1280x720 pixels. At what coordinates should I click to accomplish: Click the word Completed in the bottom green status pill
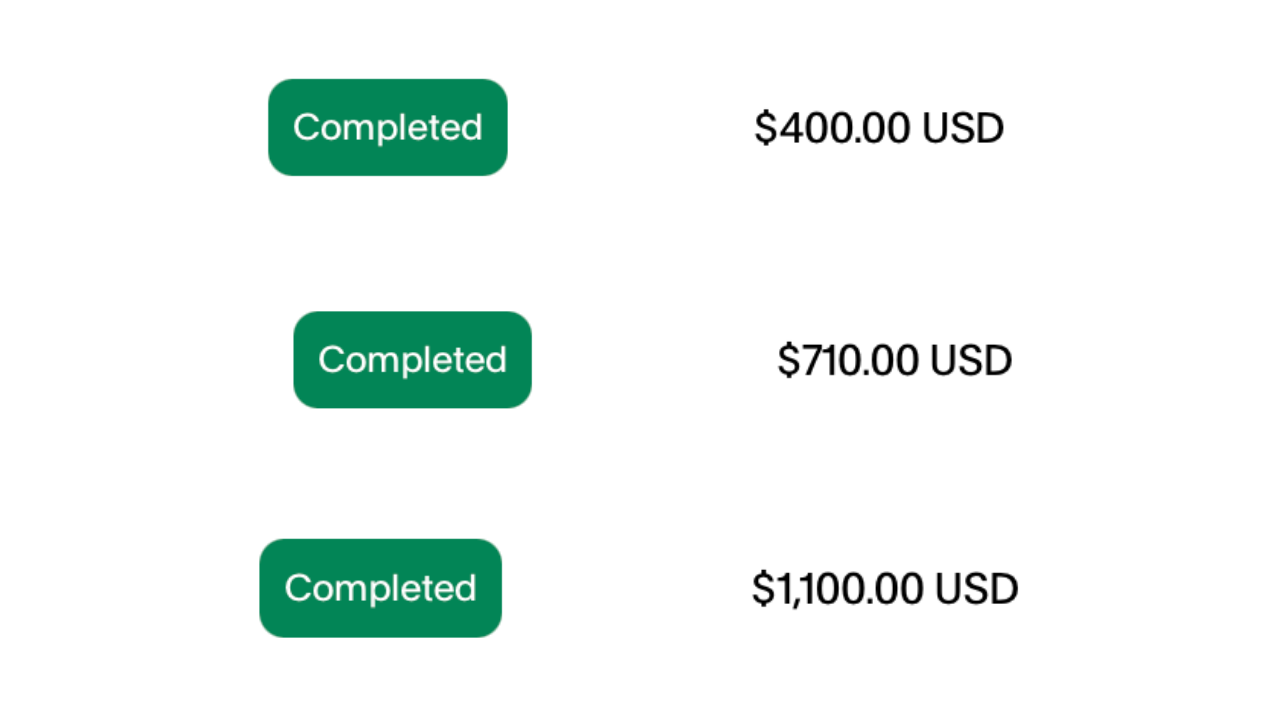tap(380, 588)
